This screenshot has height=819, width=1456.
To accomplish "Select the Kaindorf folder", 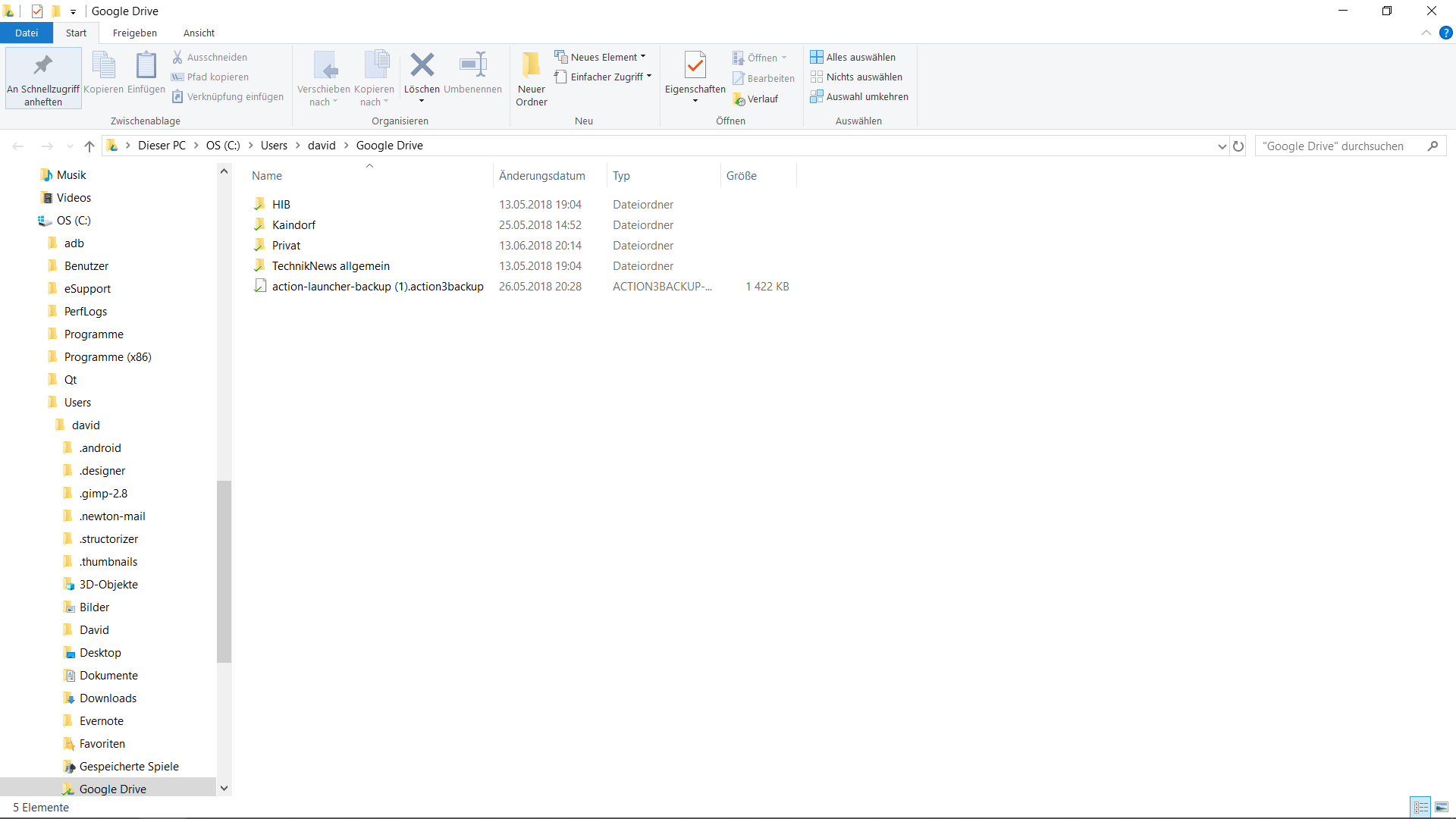I will pyautogui.click(x=293, y=224).
